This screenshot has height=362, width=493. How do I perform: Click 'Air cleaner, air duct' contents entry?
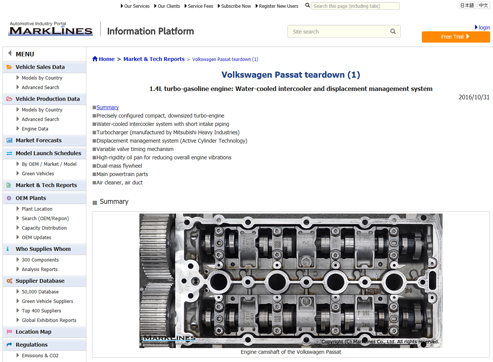coord(119,182)
